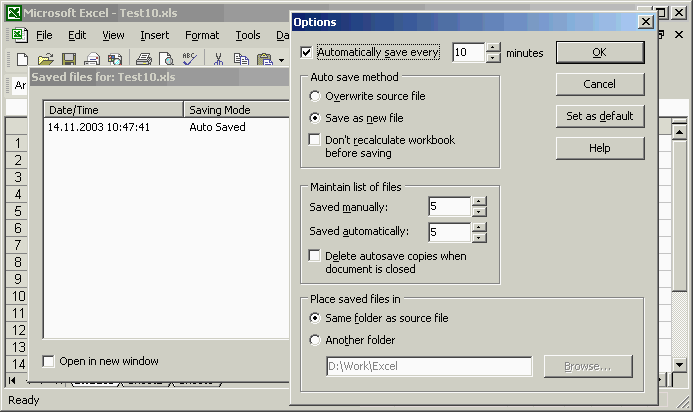Click the Print toolbar icon
Image resolution: width=693 pixels, height=412 pixels.
144,58
